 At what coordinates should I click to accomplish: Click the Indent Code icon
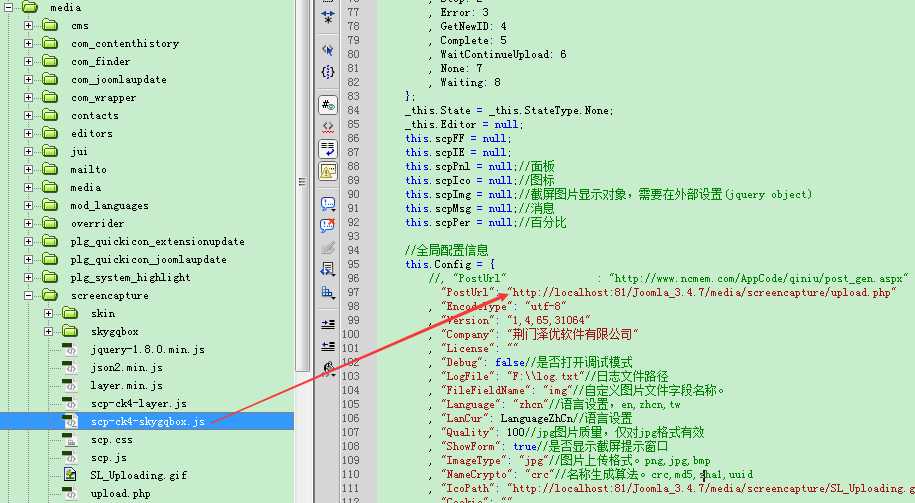pos(328,324)
